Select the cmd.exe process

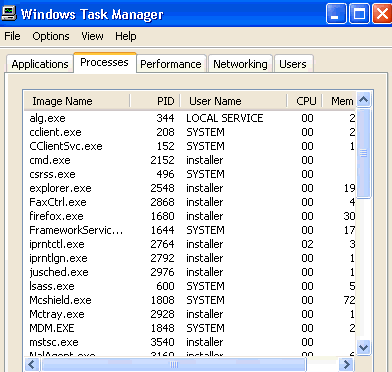tap(190, 160)
